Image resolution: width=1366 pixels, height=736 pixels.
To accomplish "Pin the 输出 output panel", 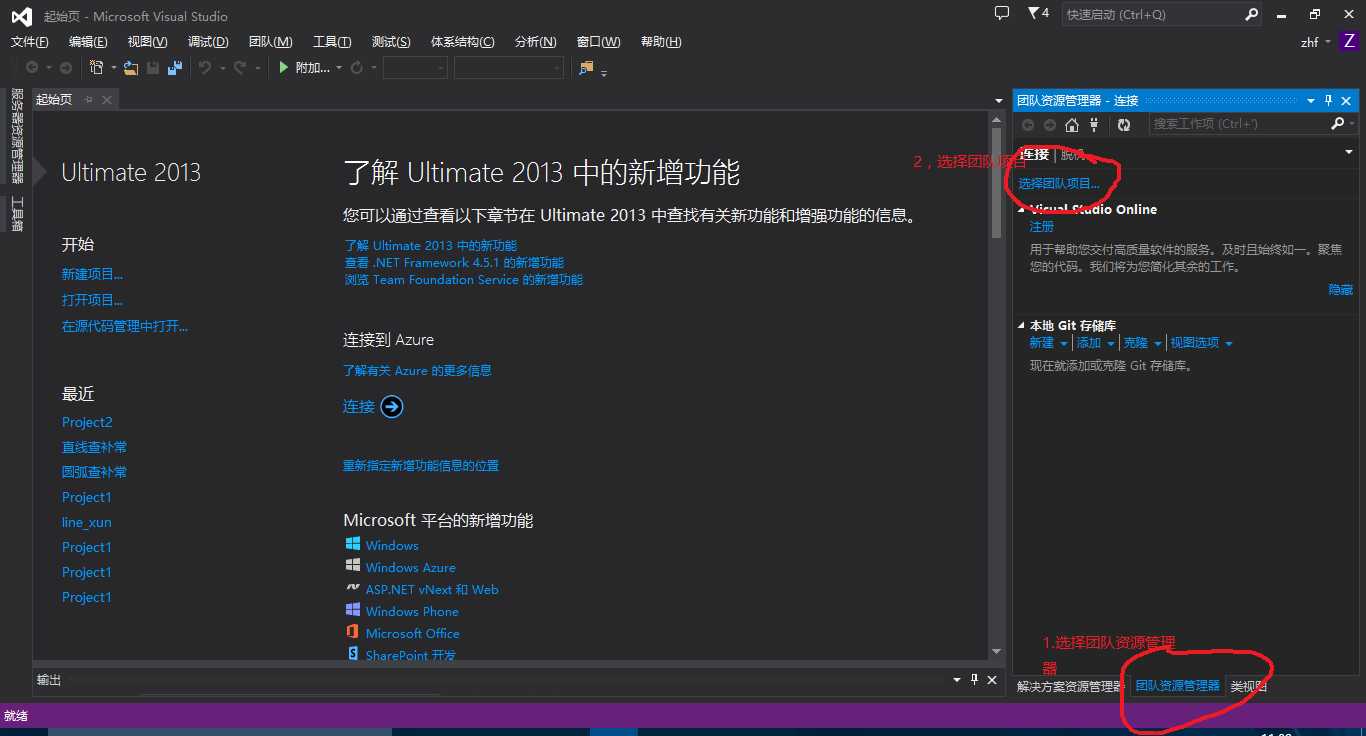I will coord(975,680).
